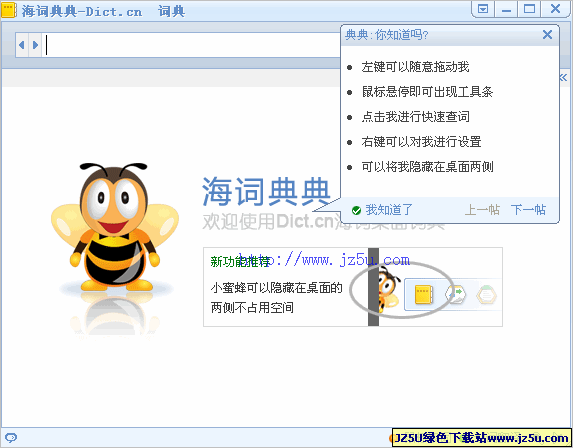Open the title bar dropdown menu button

coord(483,9)
